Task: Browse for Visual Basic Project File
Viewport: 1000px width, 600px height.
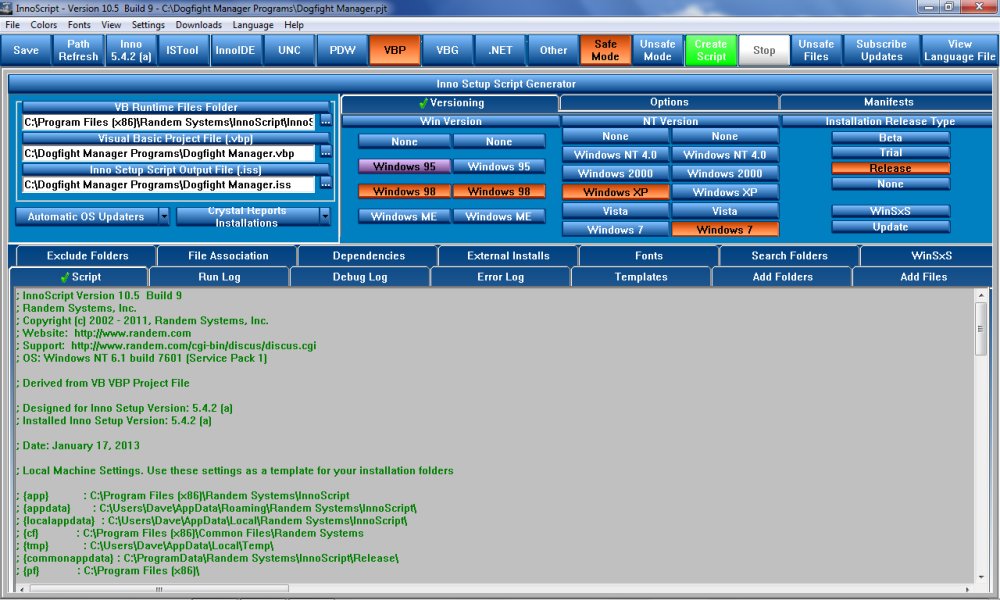Action: coord(326,152)
